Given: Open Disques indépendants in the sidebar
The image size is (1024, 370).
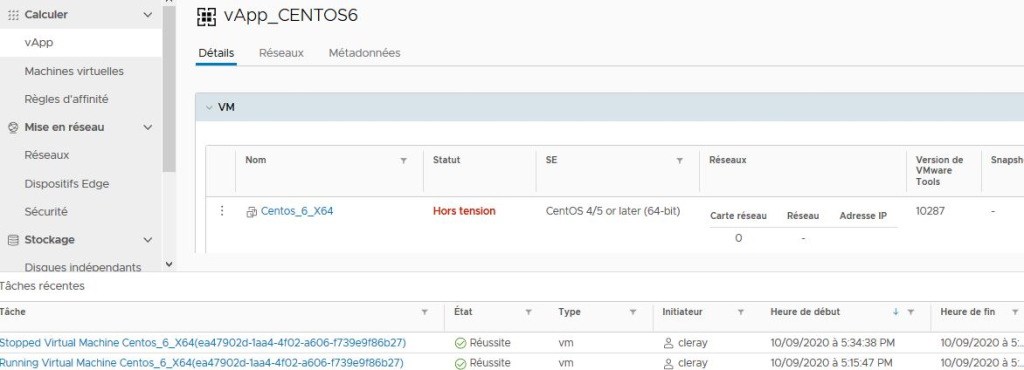Looking at the screenshot, I should pyautogui.click(x=82, y=268).
